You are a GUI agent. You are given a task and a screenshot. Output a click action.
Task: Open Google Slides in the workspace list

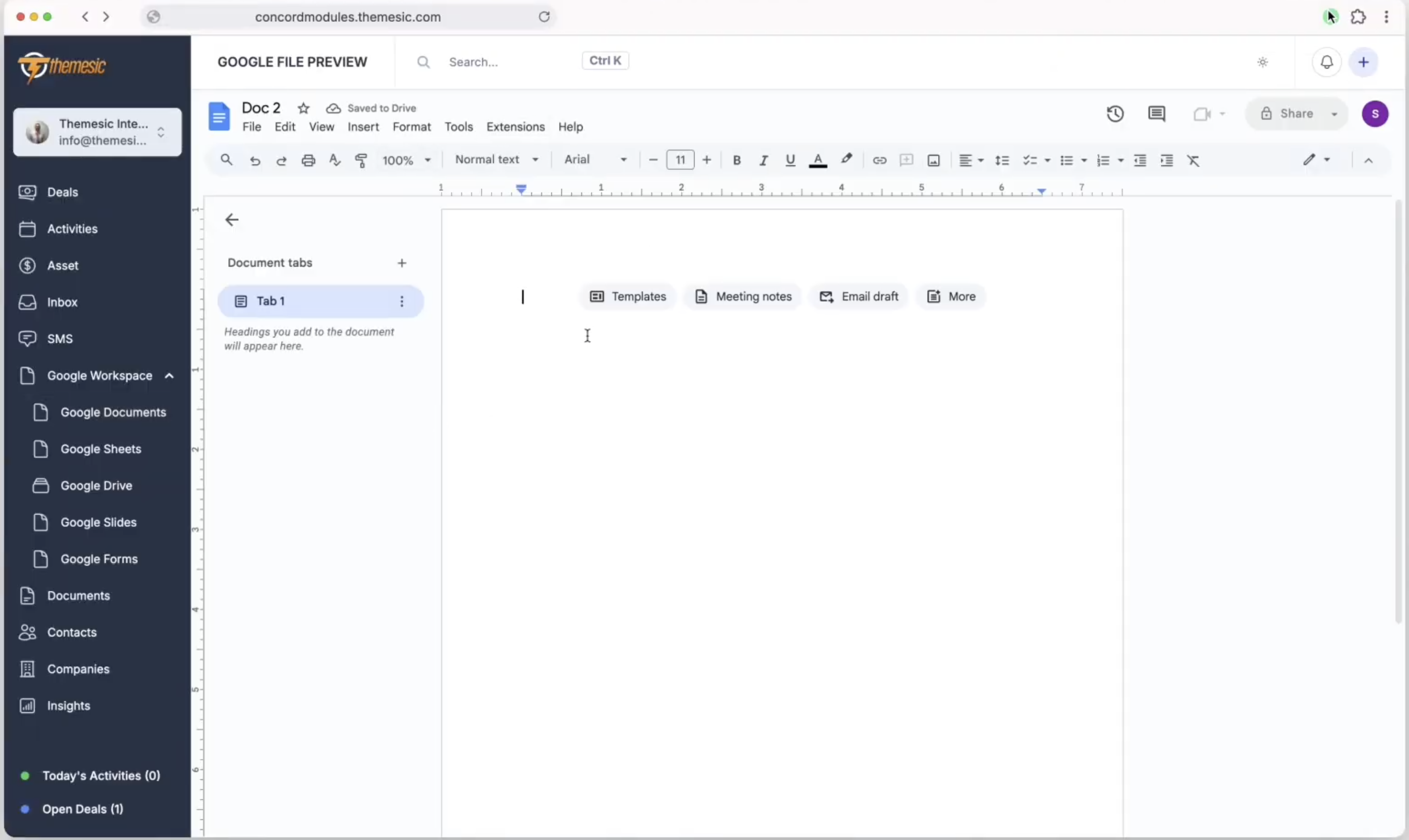(99, 522)
